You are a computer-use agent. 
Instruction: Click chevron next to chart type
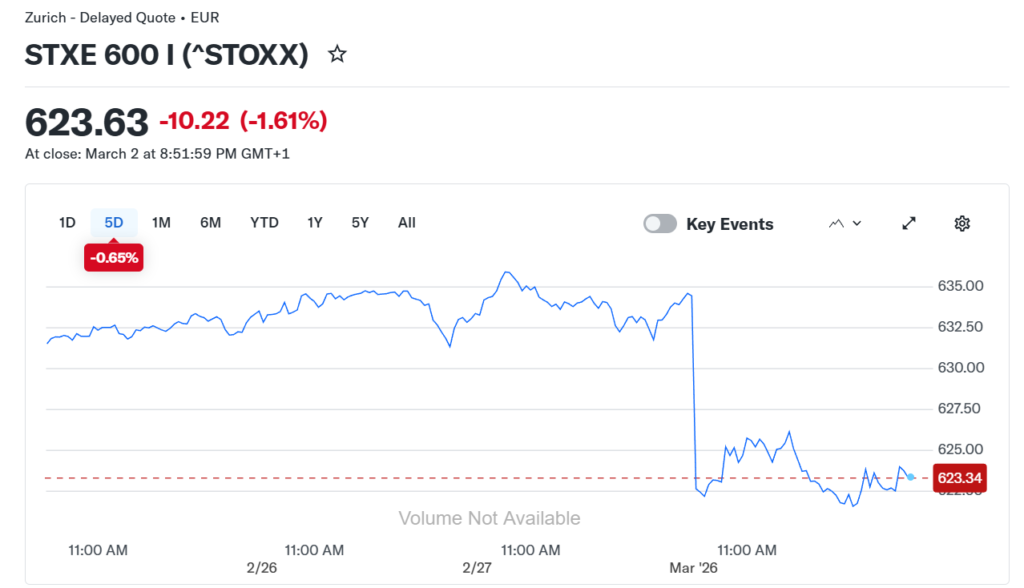857,224
